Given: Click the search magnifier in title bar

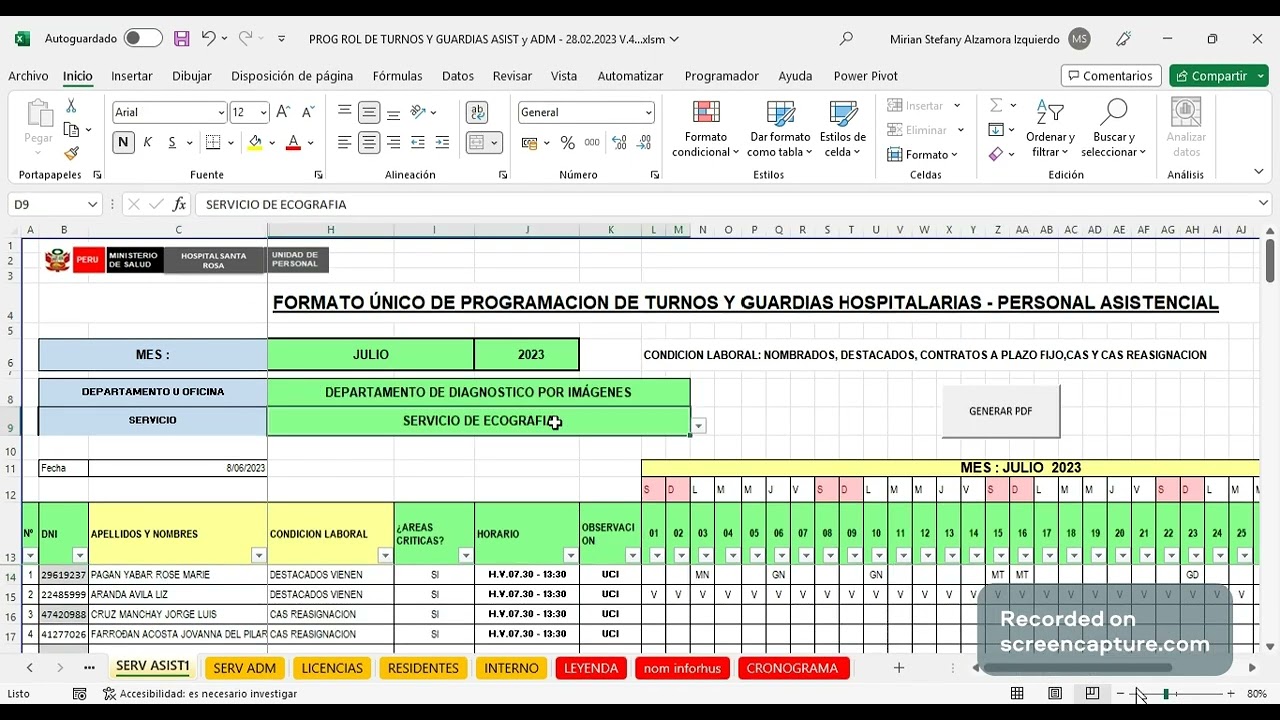Looking at the screenshot, I should [846, 39].
